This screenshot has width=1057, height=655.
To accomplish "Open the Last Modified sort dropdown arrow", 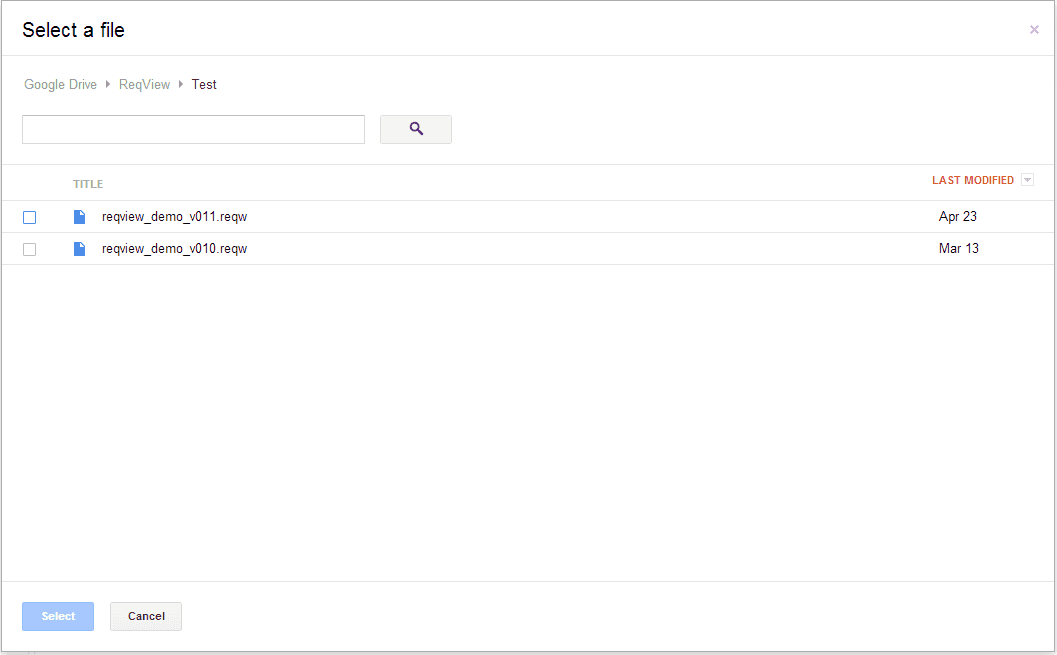I will [1027, 180].
